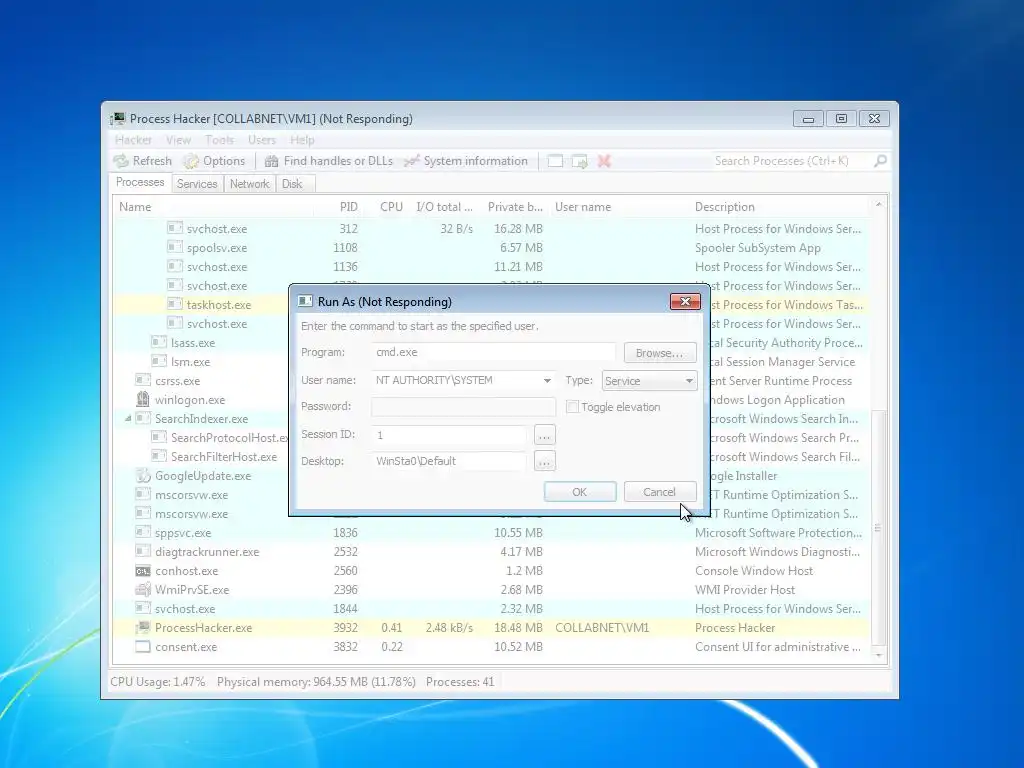
Task: Click the csrss.exe process icon
Action: click(142, 380)
